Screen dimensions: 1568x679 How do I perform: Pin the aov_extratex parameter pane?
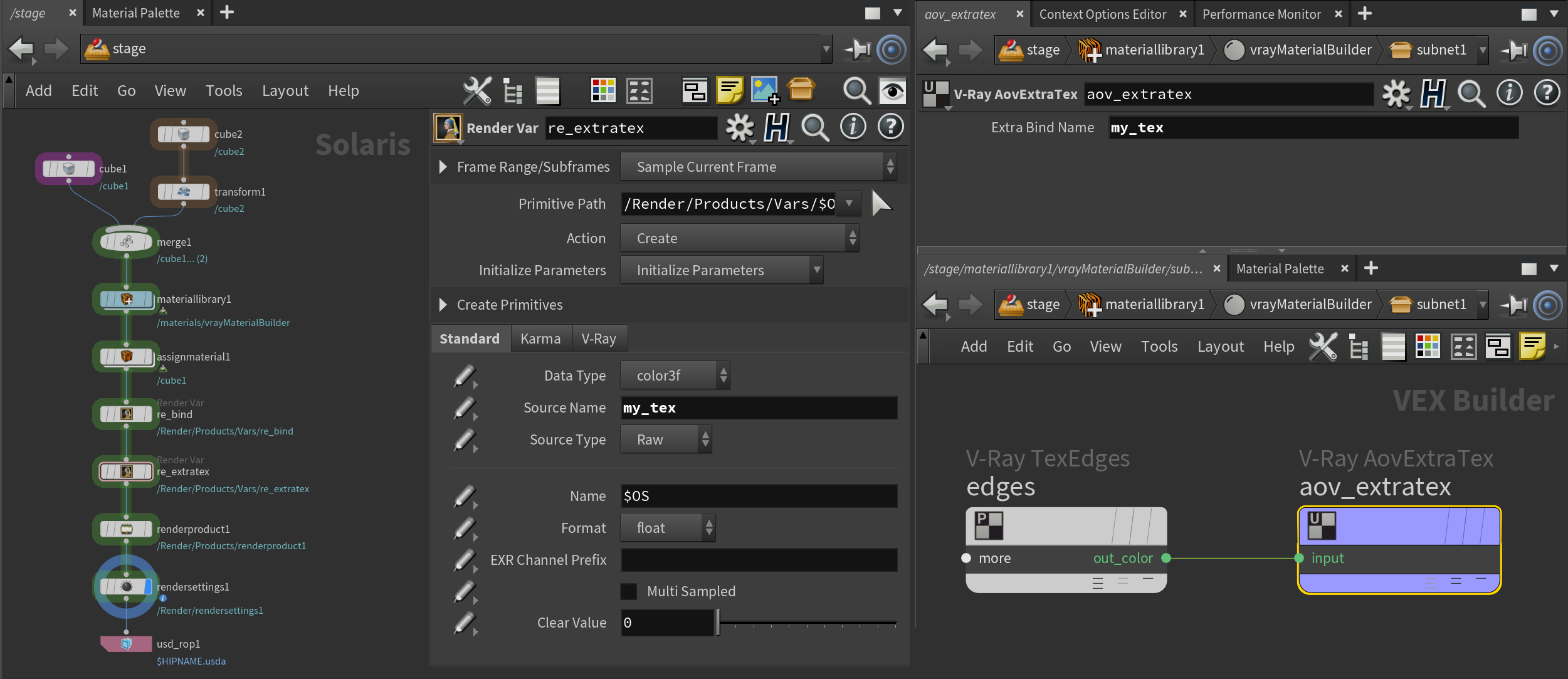(1513, 51)
